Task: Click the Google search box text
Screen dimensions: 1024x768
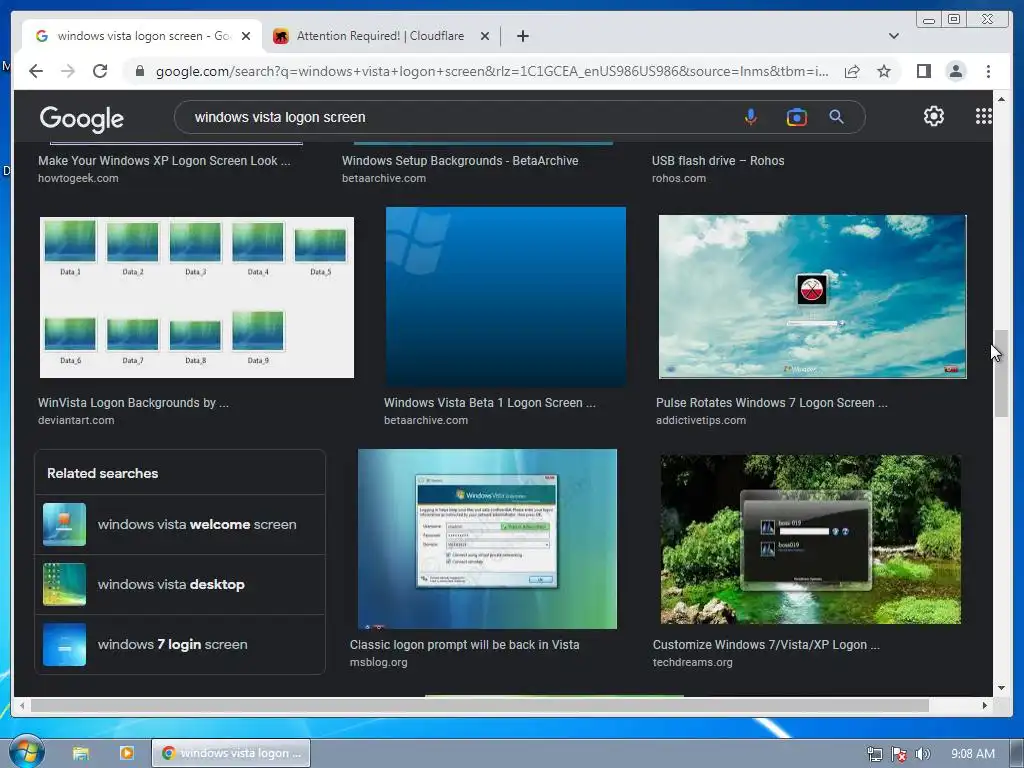Action: pyautogui.click(x=280, y=117)
